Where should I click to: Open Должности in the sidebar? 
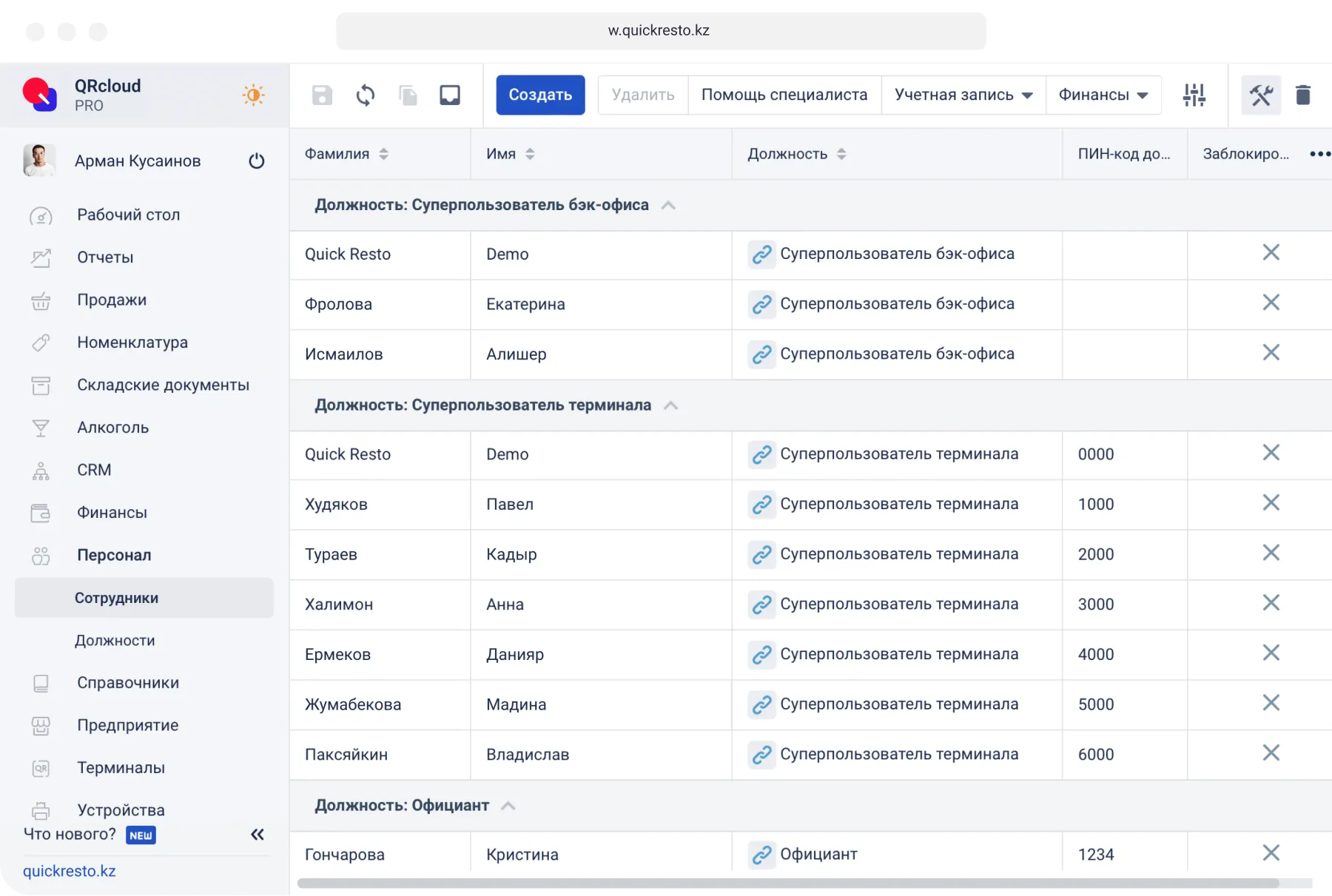(115, 641)
